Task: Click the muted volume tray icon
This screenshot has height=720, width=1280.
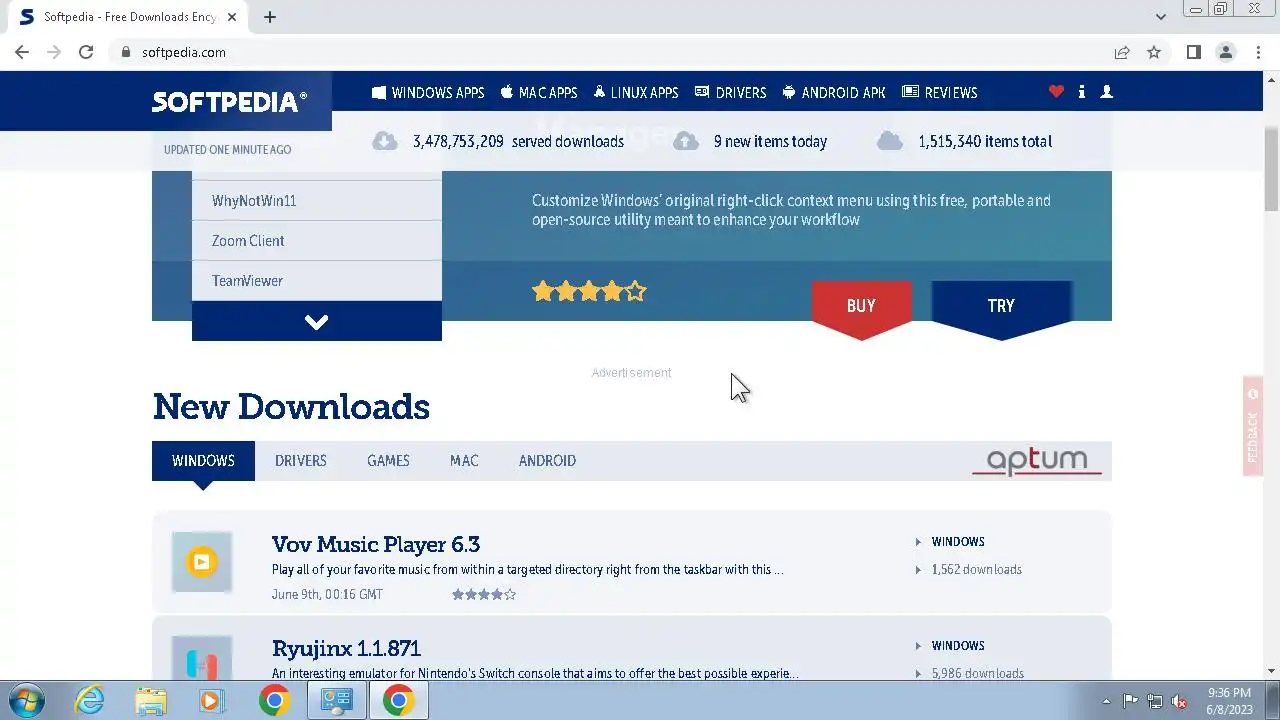Action: tap(1180, 701)
